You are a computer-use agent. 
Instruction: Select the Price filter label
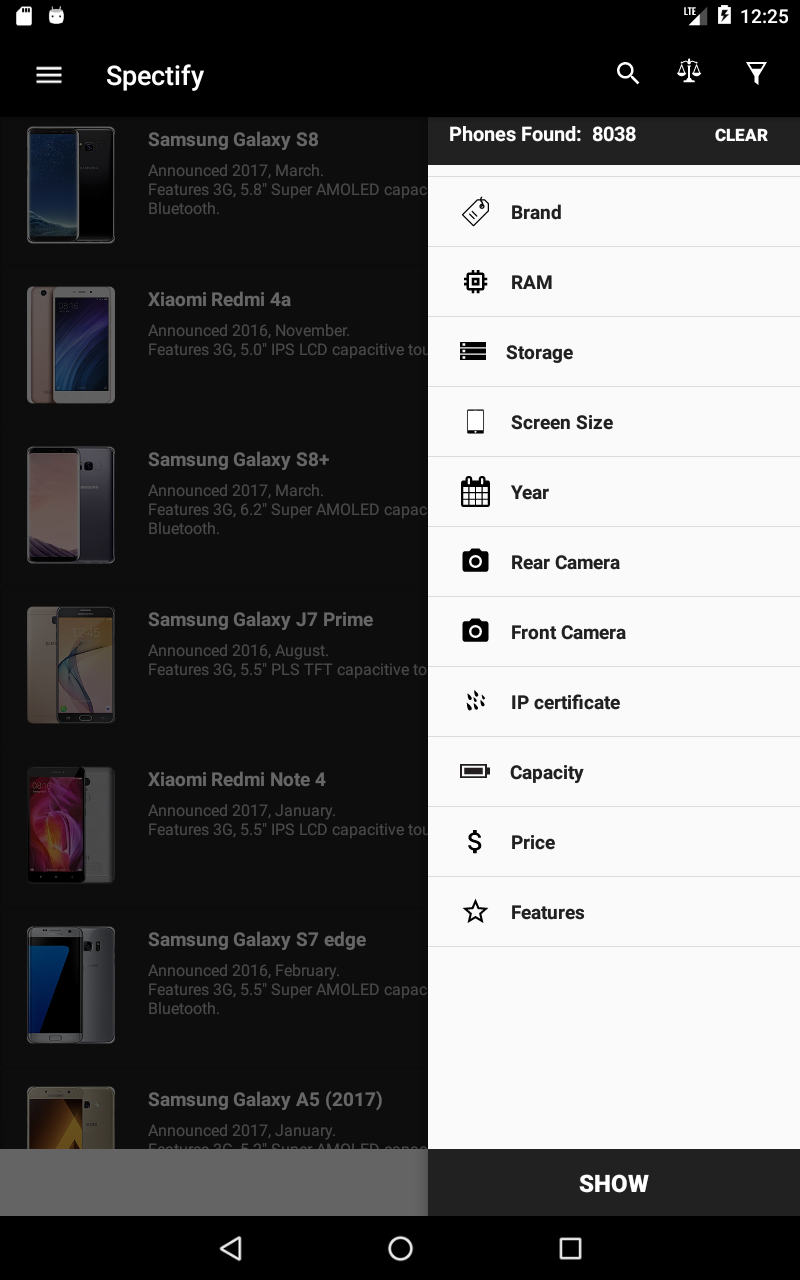533,842
